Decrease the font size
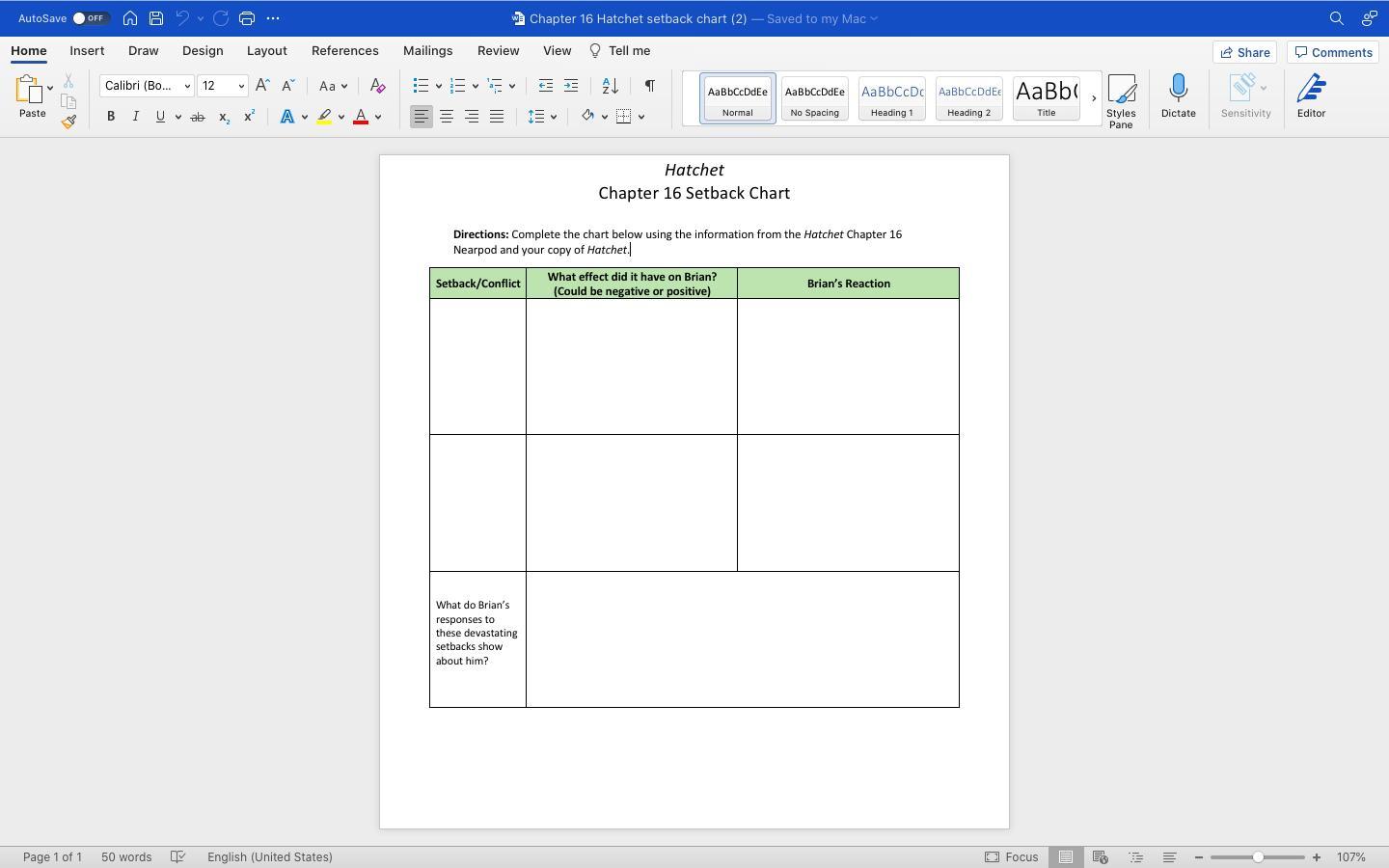The width and height of the screenshot is (1389, 868). [287, 86]
